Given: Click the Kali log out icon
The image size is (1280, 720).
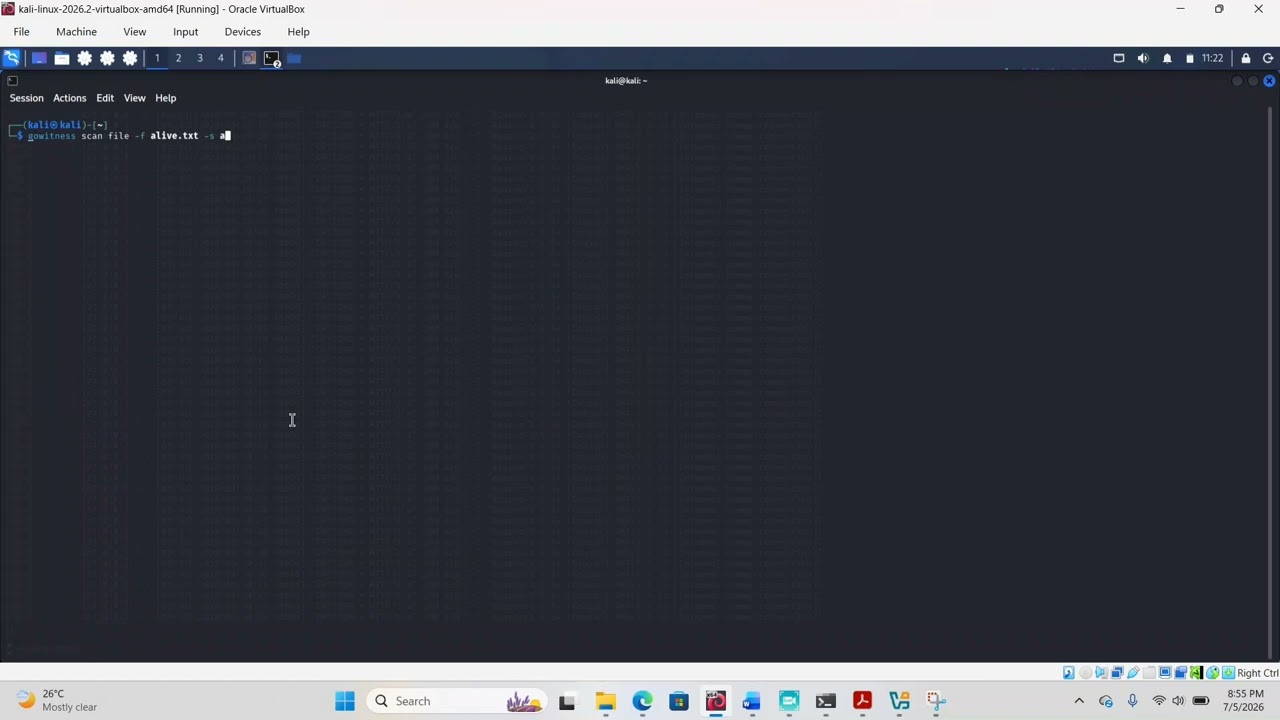Looking at the screenshot, I should pos(1268,58).
